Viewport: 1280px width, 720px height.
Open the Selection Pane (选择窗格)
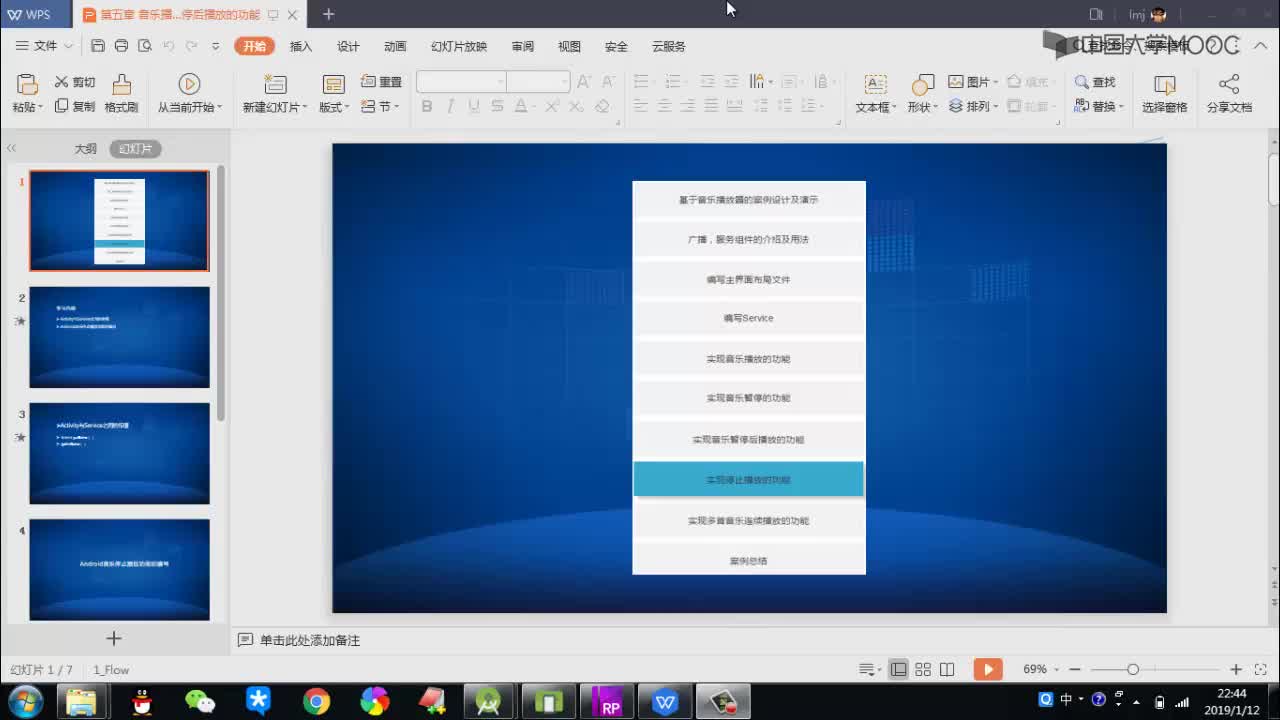[x=1164, y=93]
